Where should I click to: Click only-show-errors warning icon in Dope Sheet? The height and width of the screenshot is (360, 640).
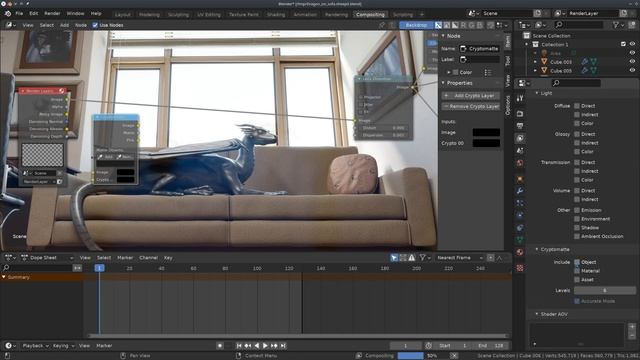click(x=412, y=258)
